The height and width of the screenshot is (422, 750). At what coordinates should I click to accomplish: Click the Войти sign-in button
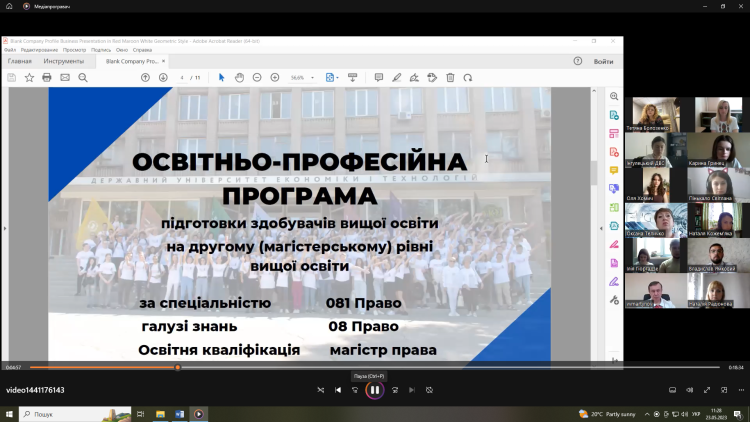(603, 61)
